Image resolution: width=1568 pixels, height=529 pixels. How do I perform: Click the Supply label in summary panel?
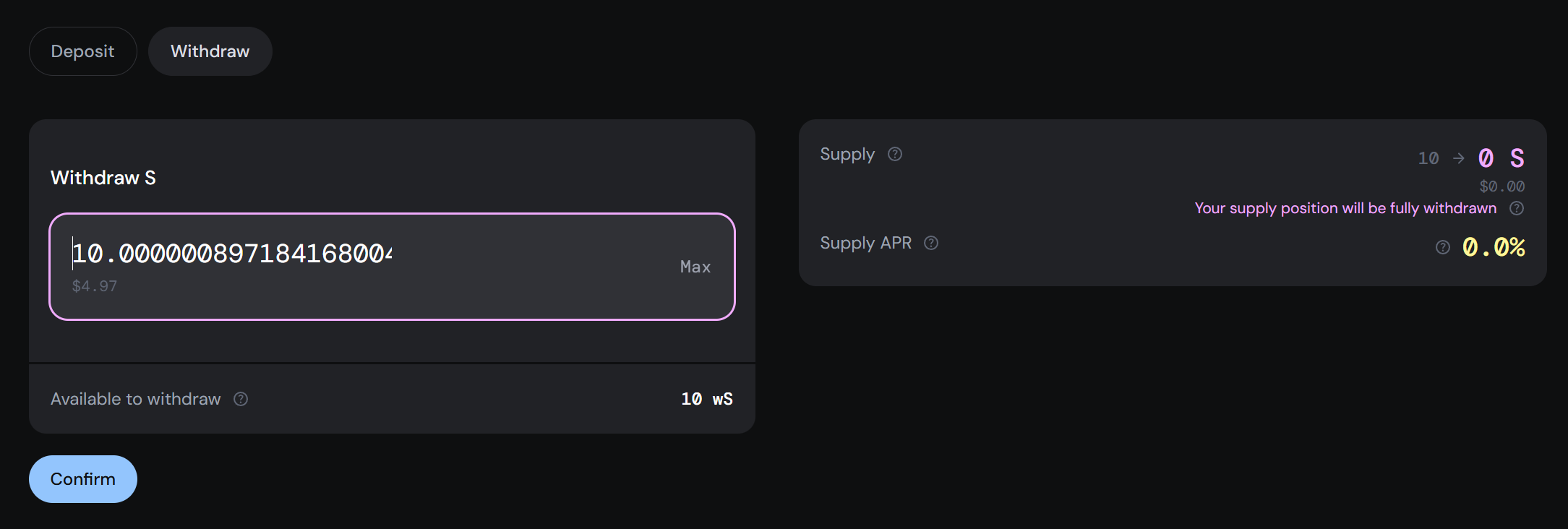click(x=847, y=154)
